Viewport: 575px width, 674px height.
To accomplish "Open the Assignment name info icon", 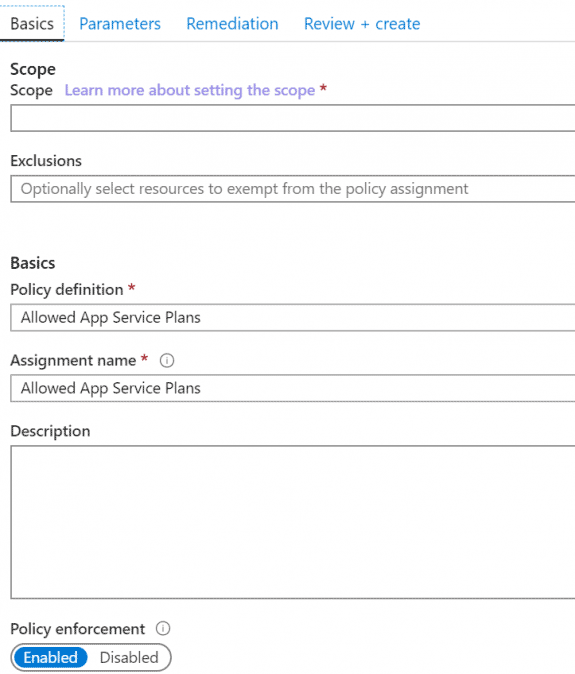I will [x=167, y=360].
